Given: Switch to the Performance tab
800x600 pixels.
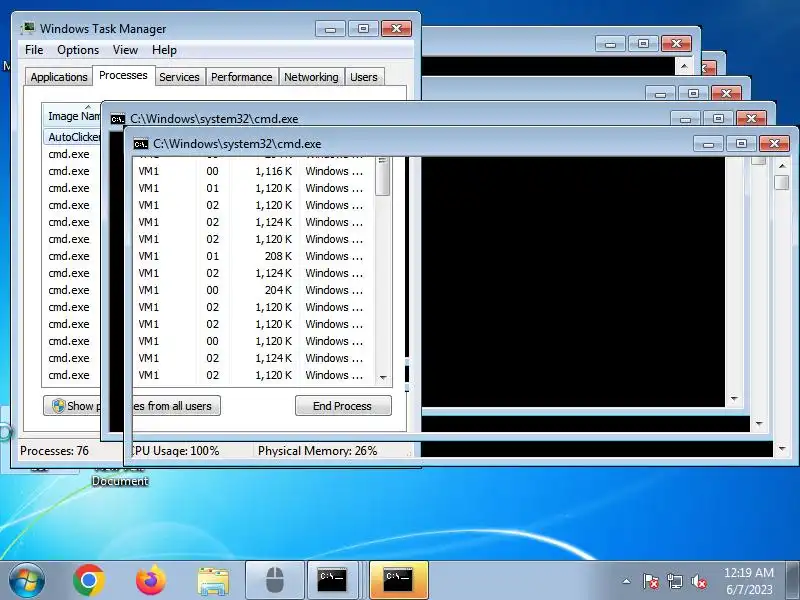Looking at the screenshot, I should point(242,77).
